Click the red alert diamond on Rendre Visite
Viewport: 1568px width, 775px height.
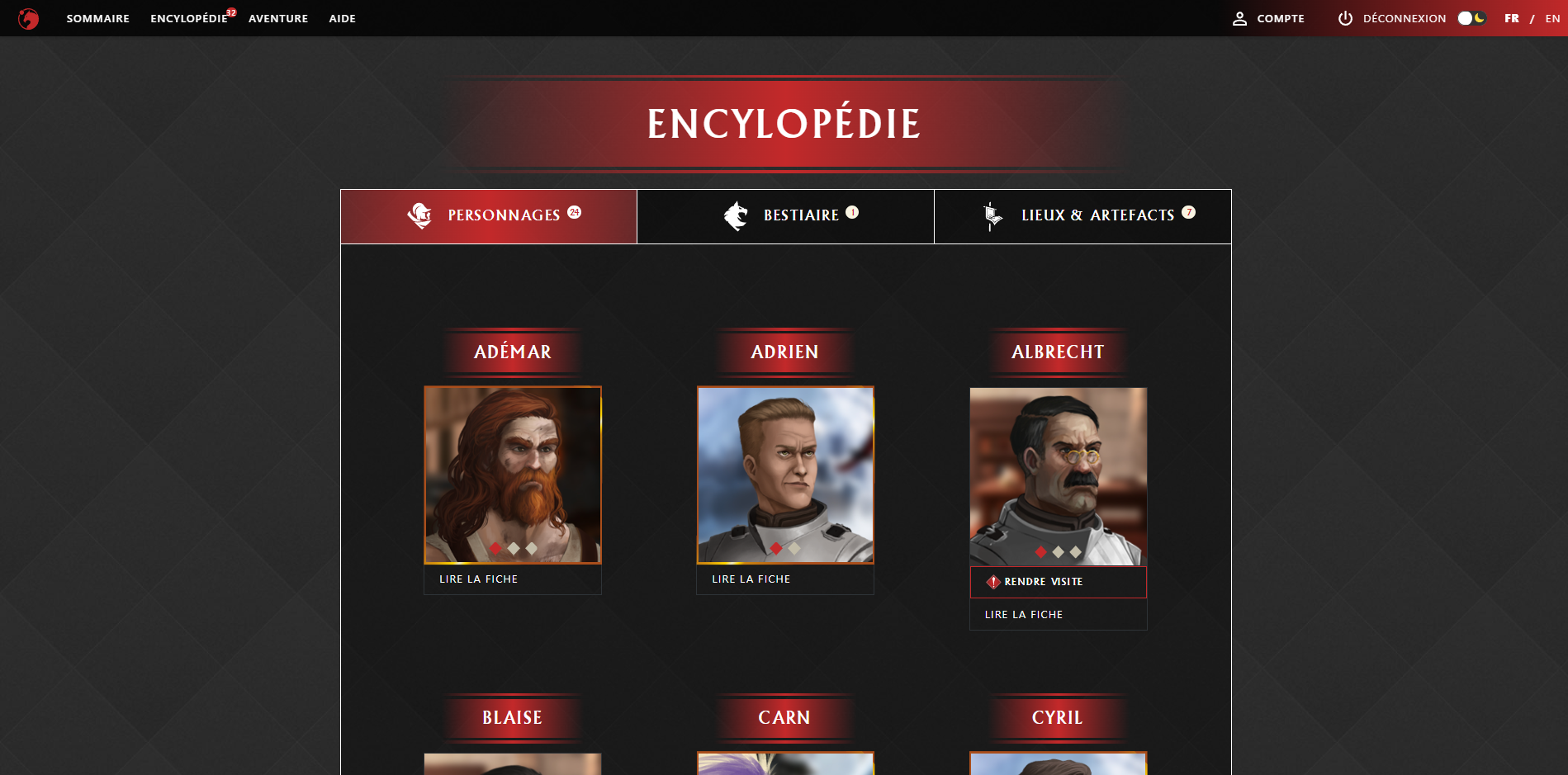[x=993, y=582]
